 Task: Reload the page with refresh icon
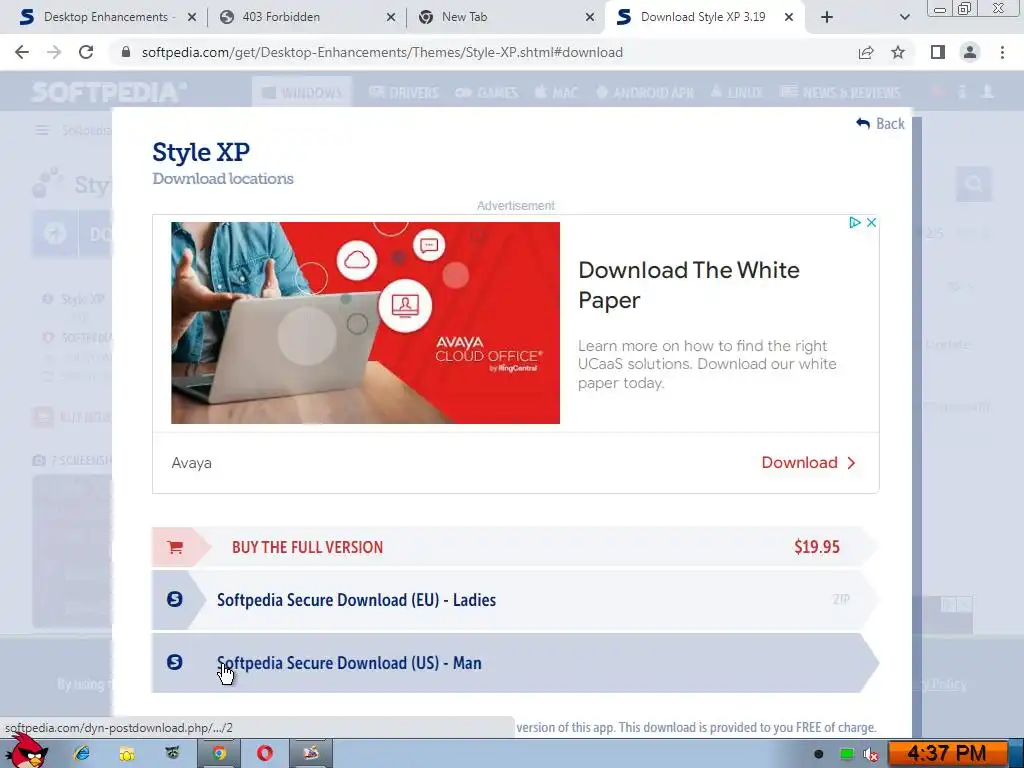pyautogui.click(x=86, y=52)
